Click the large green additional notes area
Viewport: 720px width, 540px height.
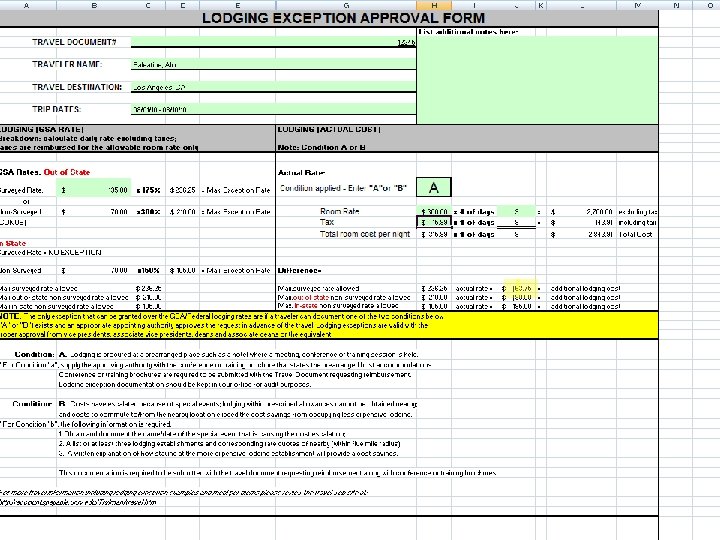pos(537,80)
